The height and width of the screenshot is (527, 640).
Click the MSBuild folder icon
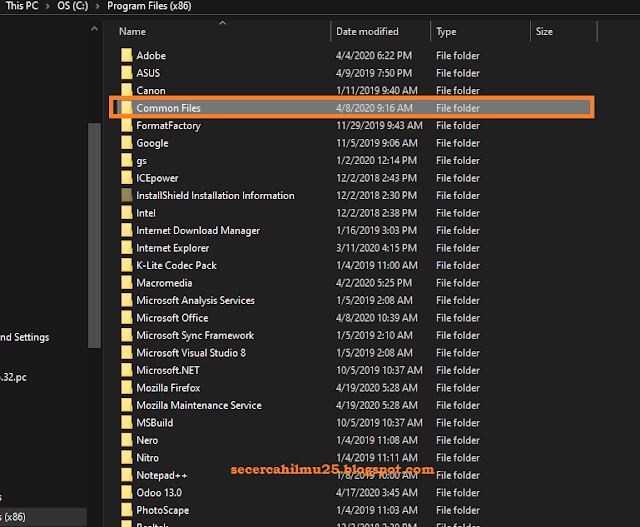tap(127, 422)
